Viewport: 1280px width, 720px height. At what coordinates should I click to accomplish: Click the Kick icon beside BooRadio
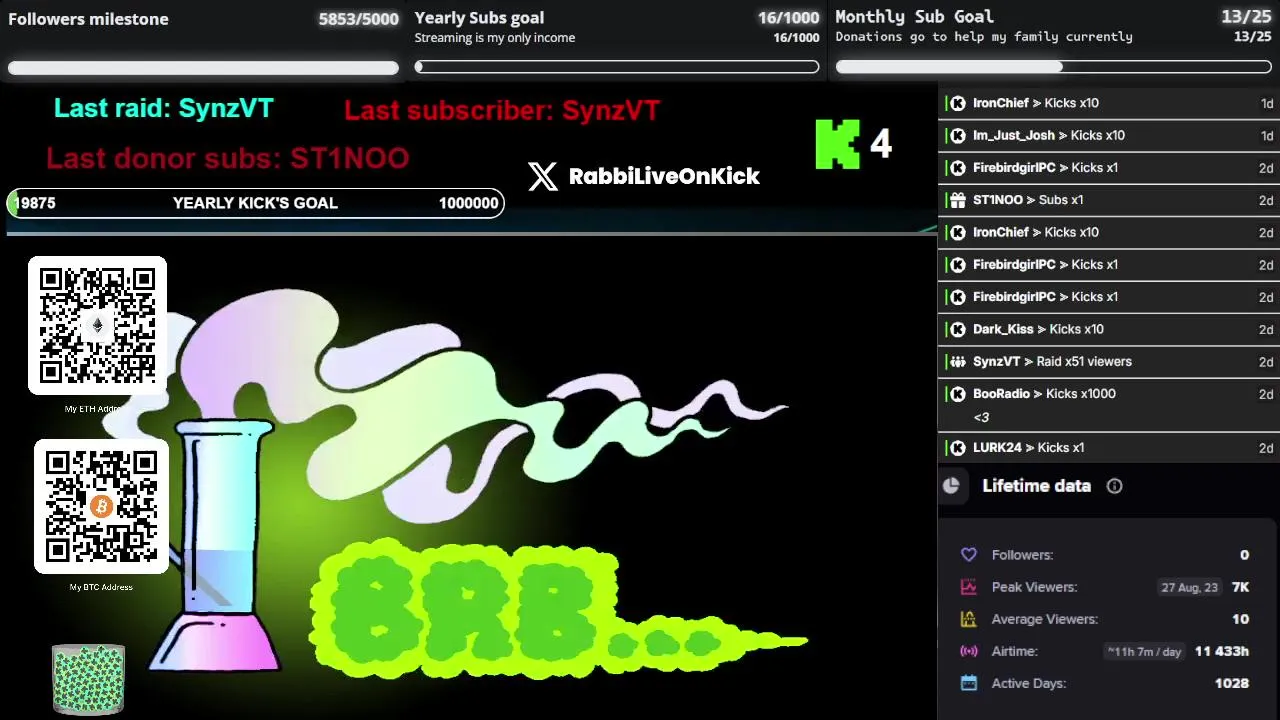pyautogui.click(x=957, y=394)
